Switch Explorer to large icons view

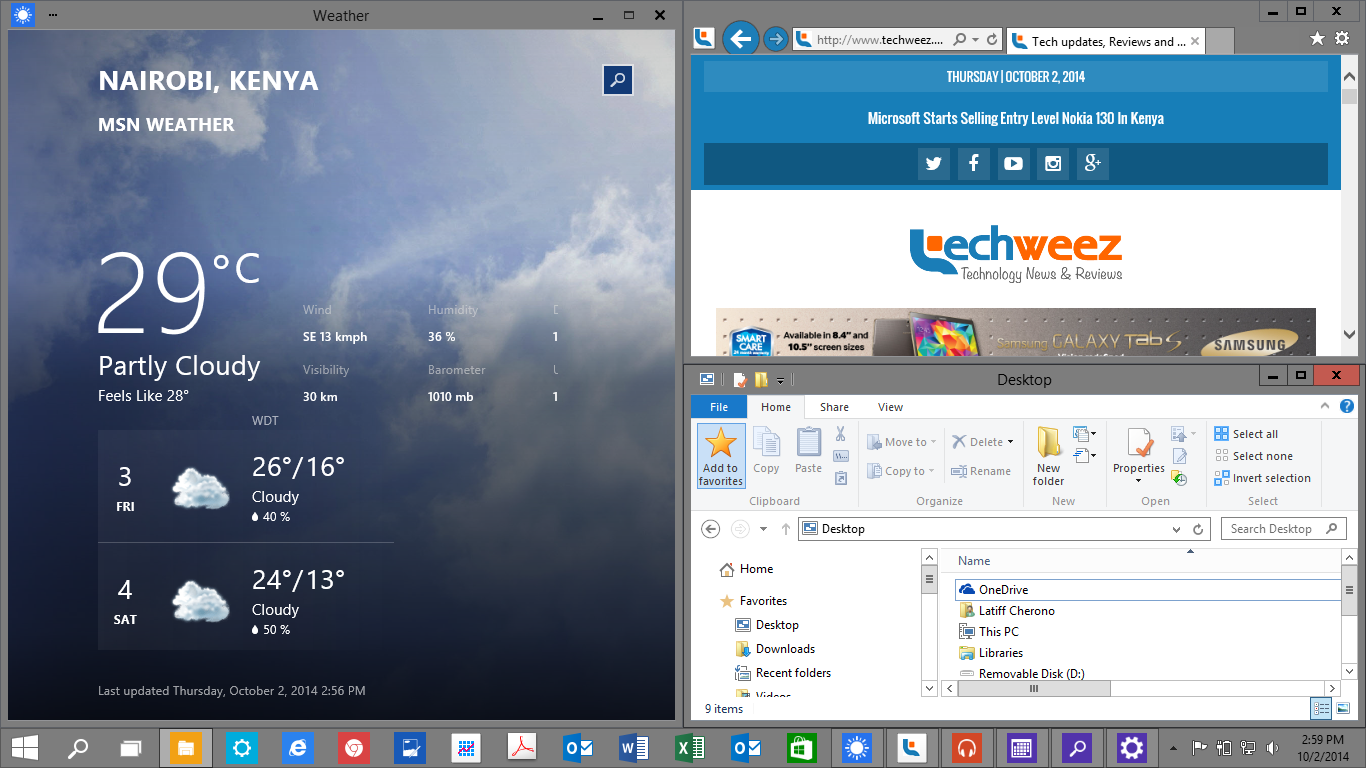click(1343, 708)
